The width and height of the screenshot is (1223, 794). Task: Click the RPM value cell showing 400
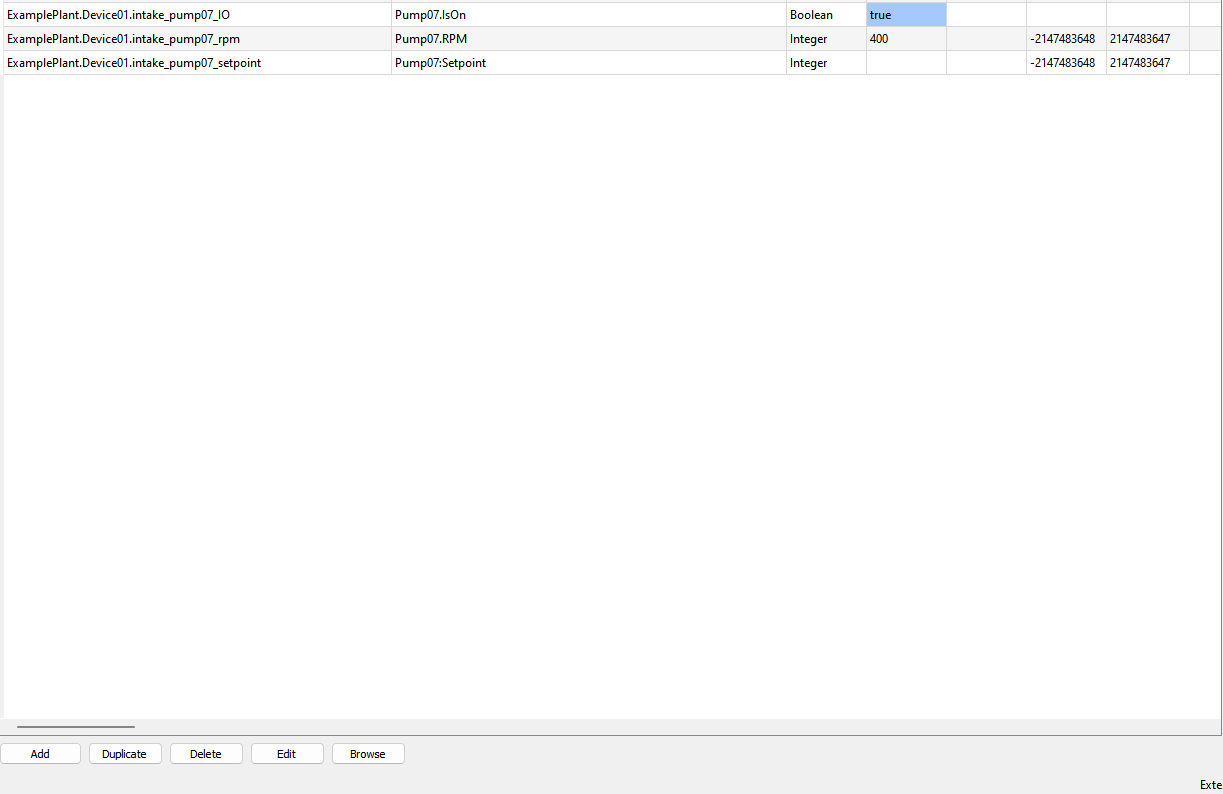906,39
